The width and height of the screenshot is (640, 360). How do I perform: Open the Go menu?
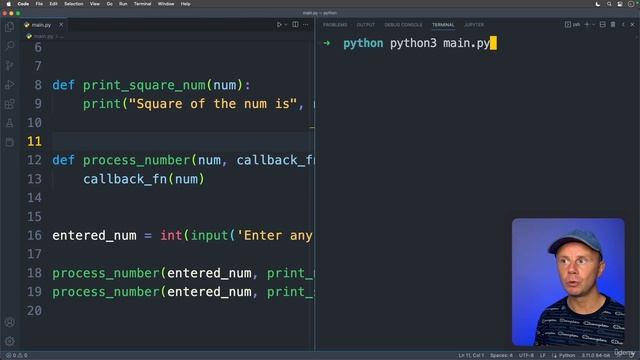pyautogui.click(x=109, y=4)
